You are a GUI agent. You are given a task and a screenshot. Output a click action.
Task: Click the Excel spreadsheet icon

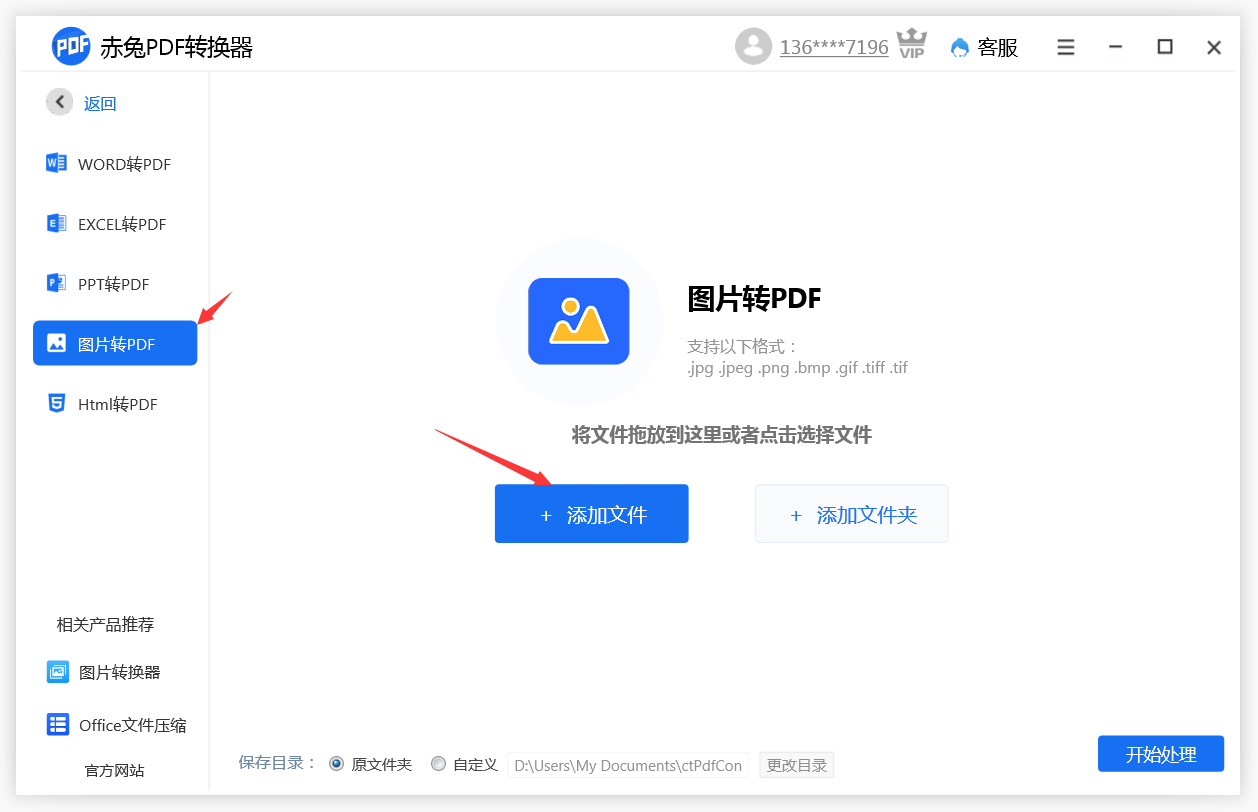pos(57,223)
